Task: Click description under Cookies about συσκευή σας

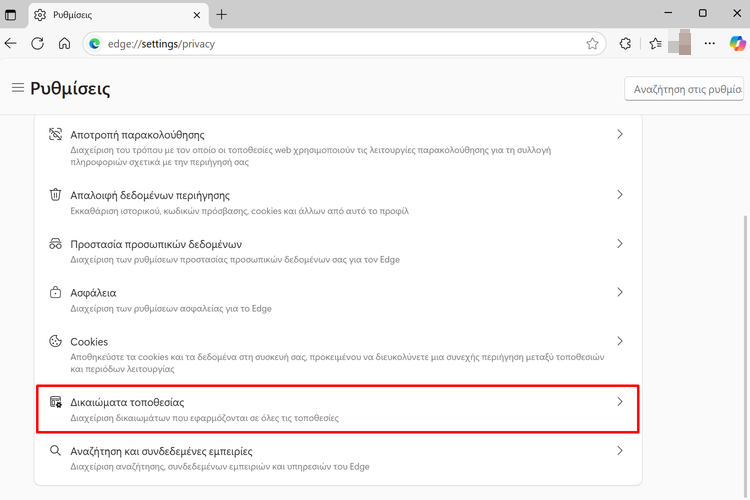Action: tap(337, 363)
